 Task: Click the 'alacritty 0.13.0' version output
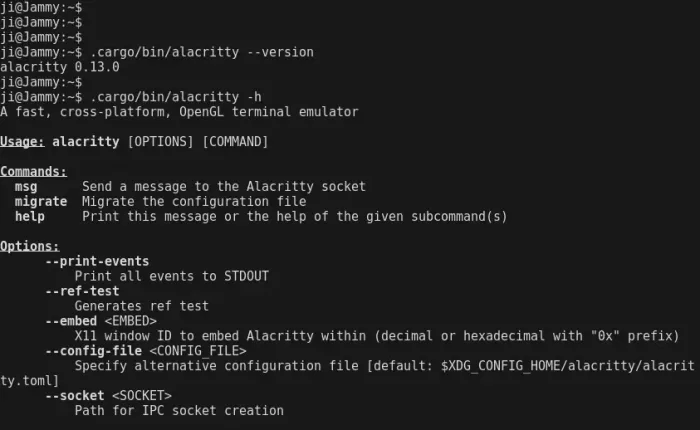(x=60, y=67)
